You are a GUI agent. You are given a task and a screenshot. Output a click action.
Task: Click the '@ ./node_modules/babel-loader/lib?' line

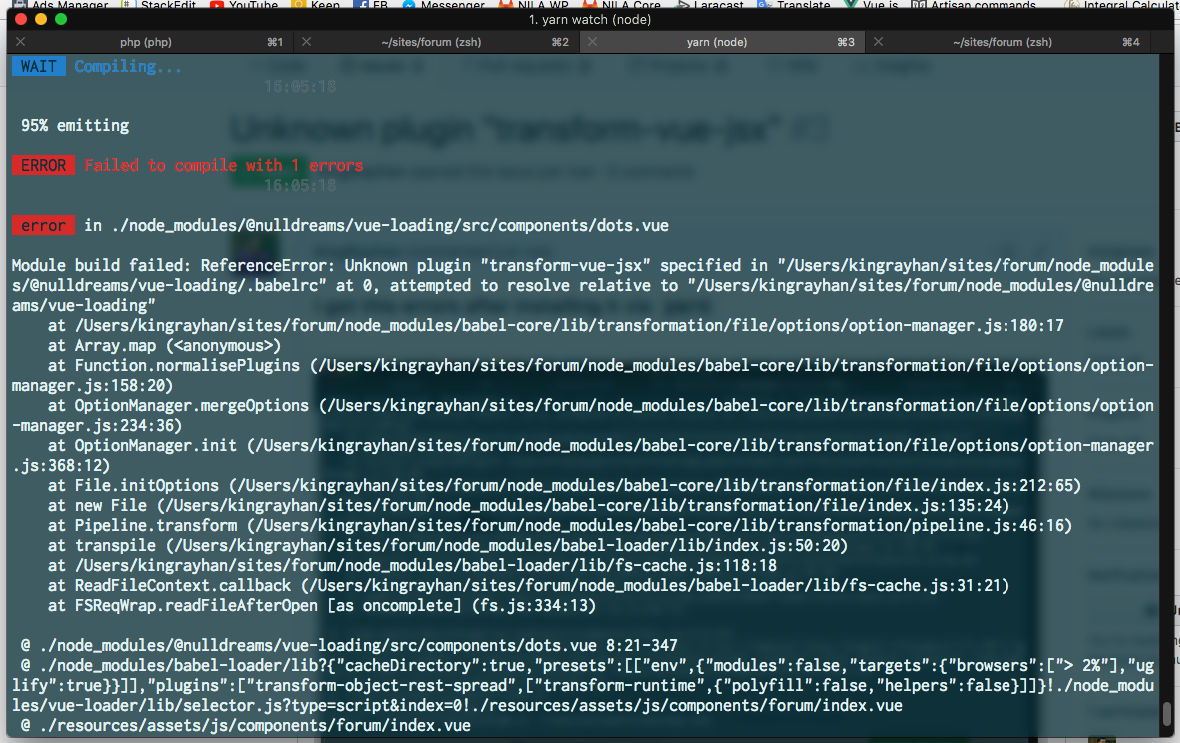[582, 686]
